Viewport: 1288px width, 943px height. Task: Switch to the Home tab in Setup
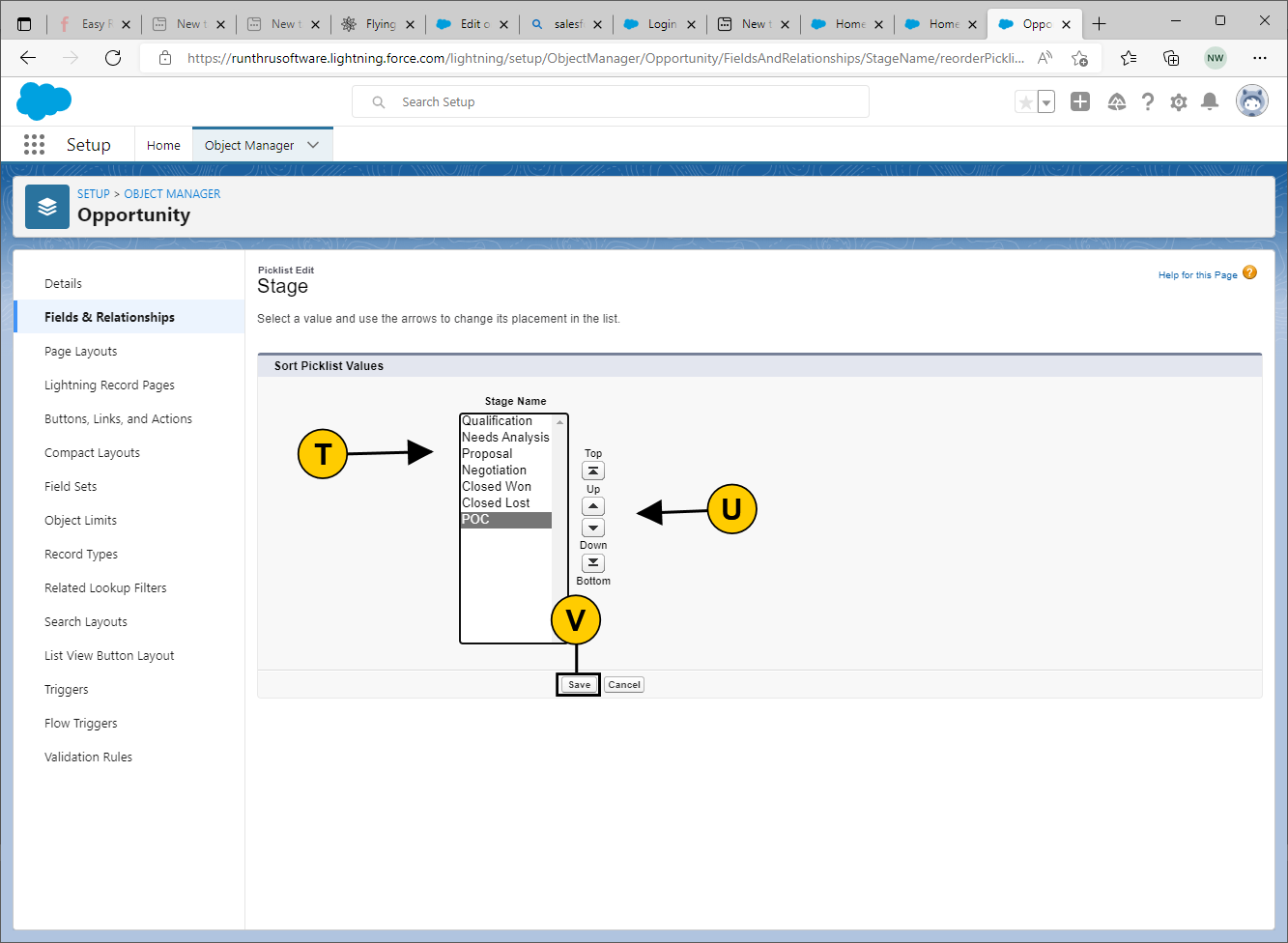[x=163, y=145]
